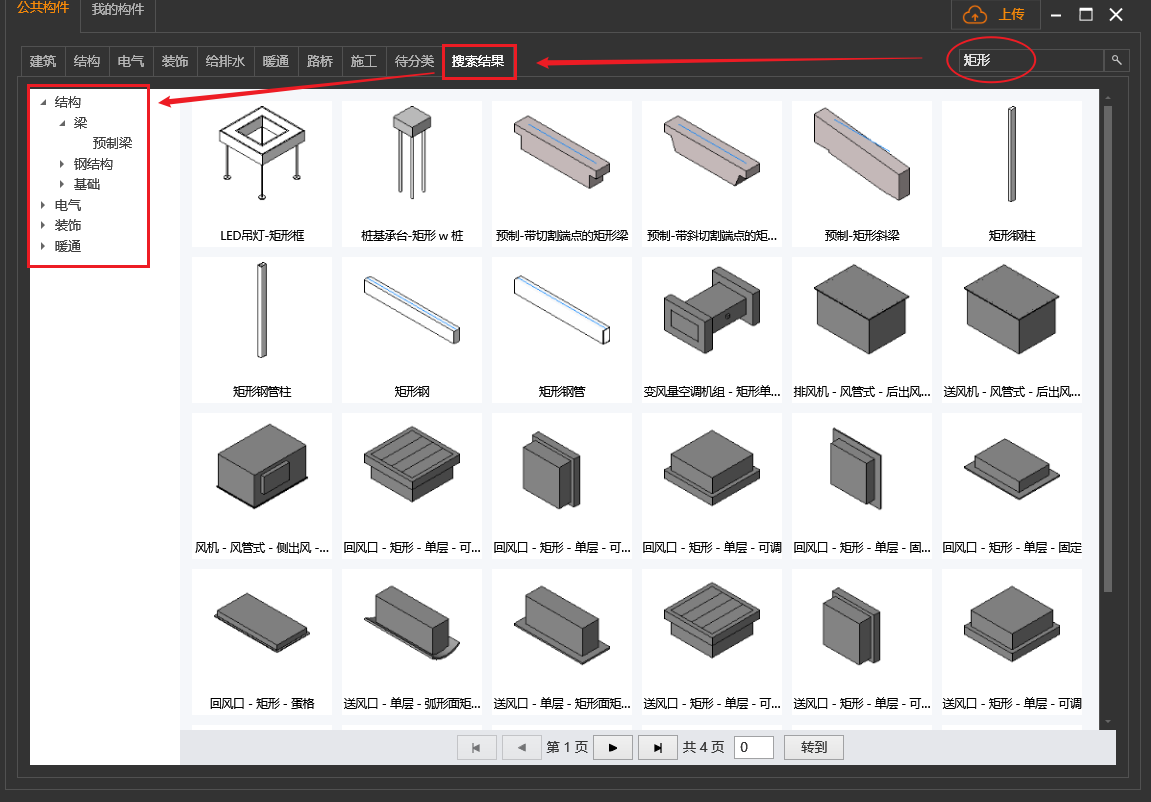Viewport: 1151px width, 802px height.
Task: Collapse the 梁 tree node arrow
Action: (62, 123)
